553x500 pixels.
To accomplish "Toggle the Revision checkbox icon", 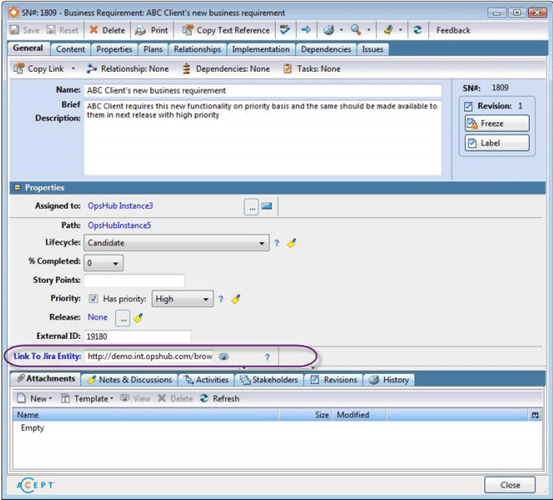I will (x=468, y=106).
